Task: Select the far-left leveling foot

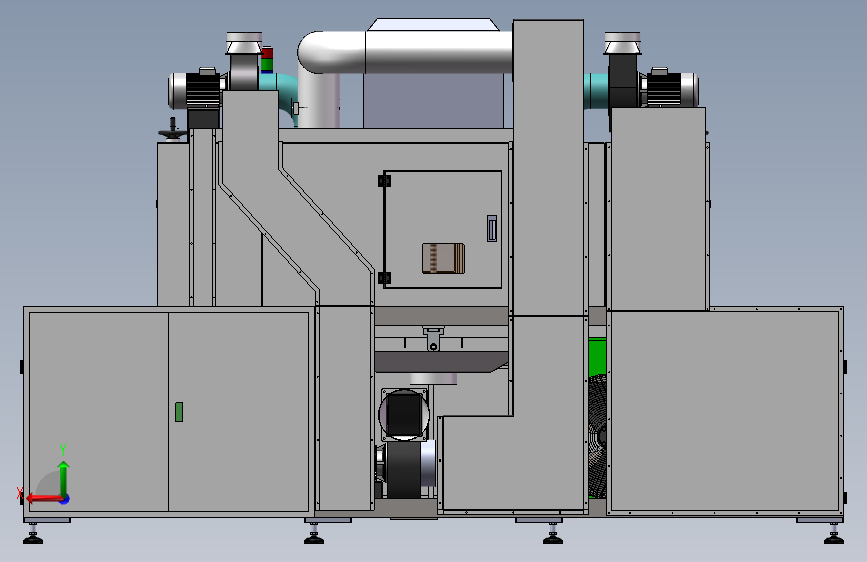Action: coord(33,534)
